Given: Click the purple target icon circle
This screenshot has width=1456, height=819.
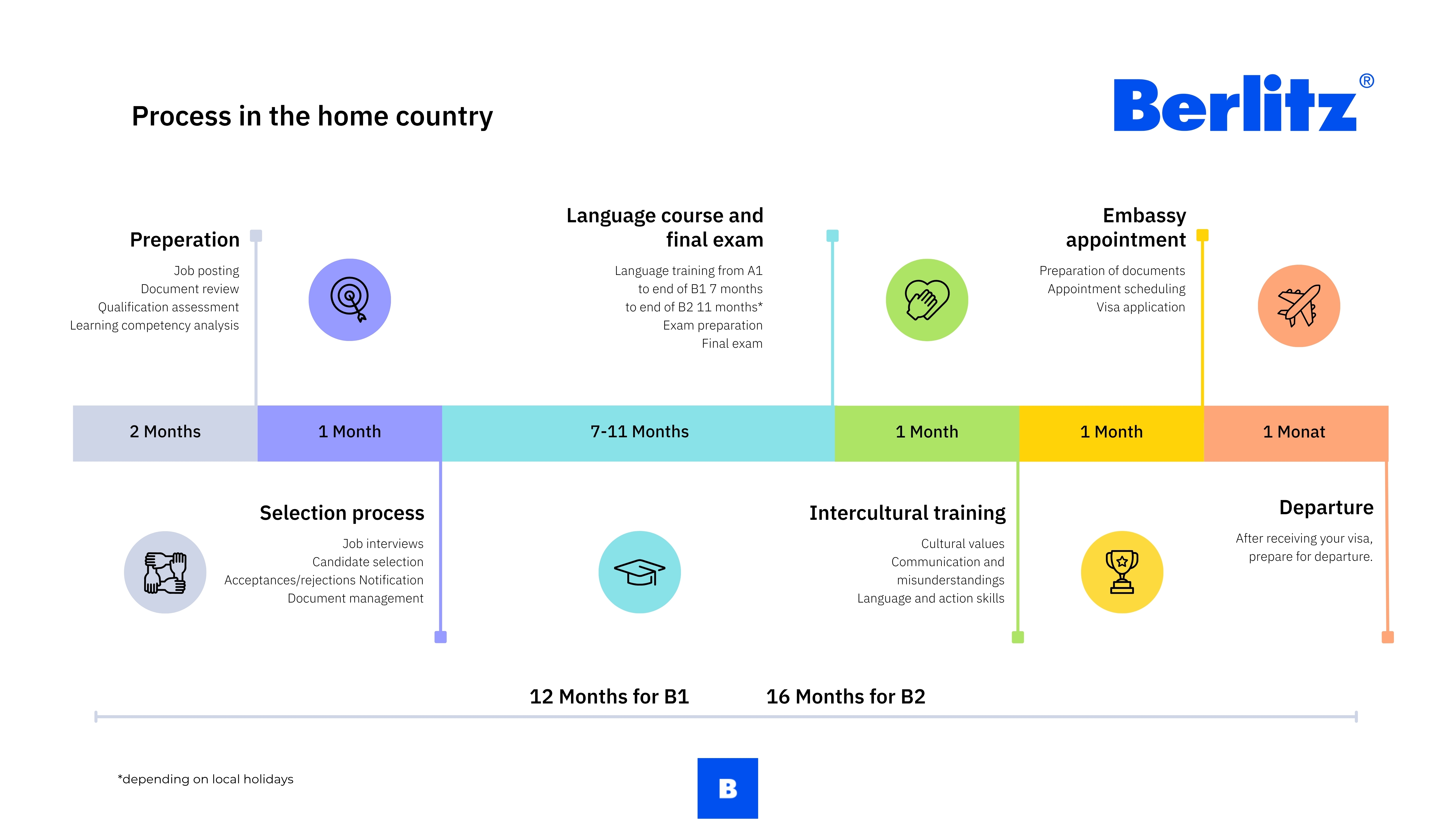Looking at the screenshot, I should [x=349, y=299].
